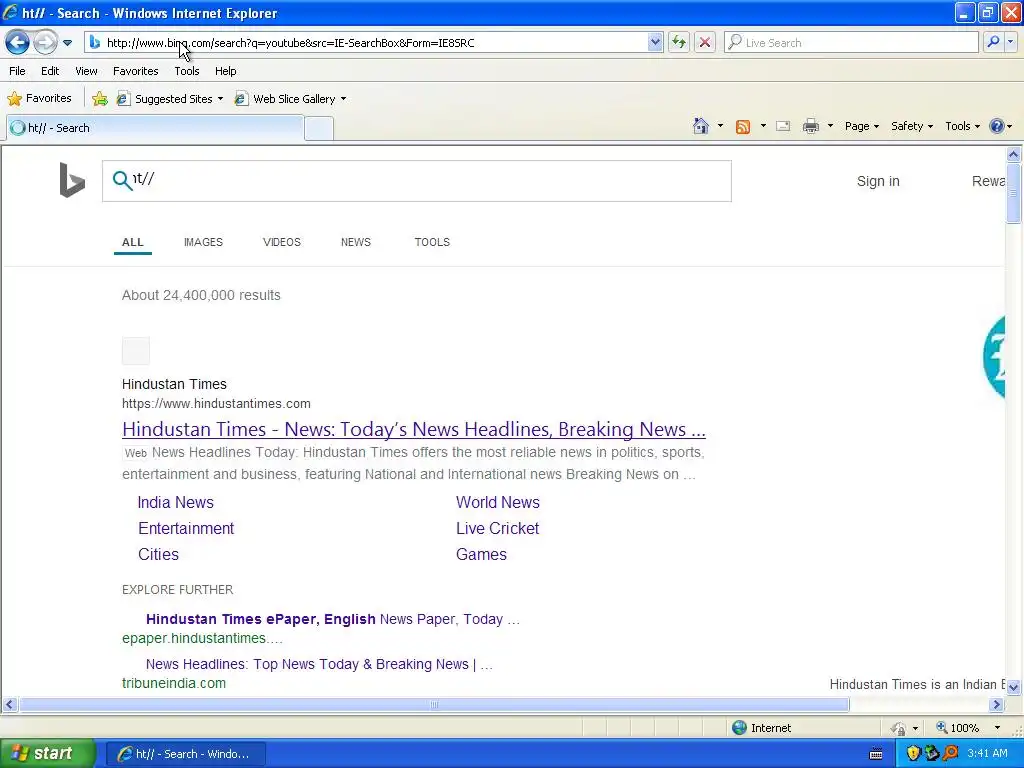Click vertical scrollbar up arrow
Viewport: 1024px width, 768px height.
(x=1014, y=155)
